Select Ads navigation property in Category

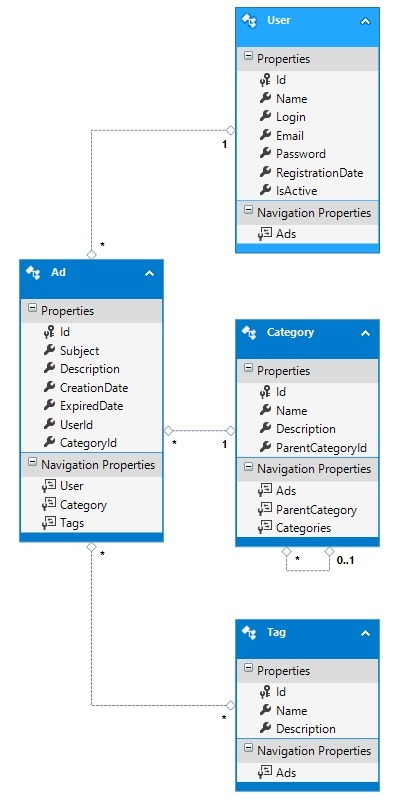point(286,491)
